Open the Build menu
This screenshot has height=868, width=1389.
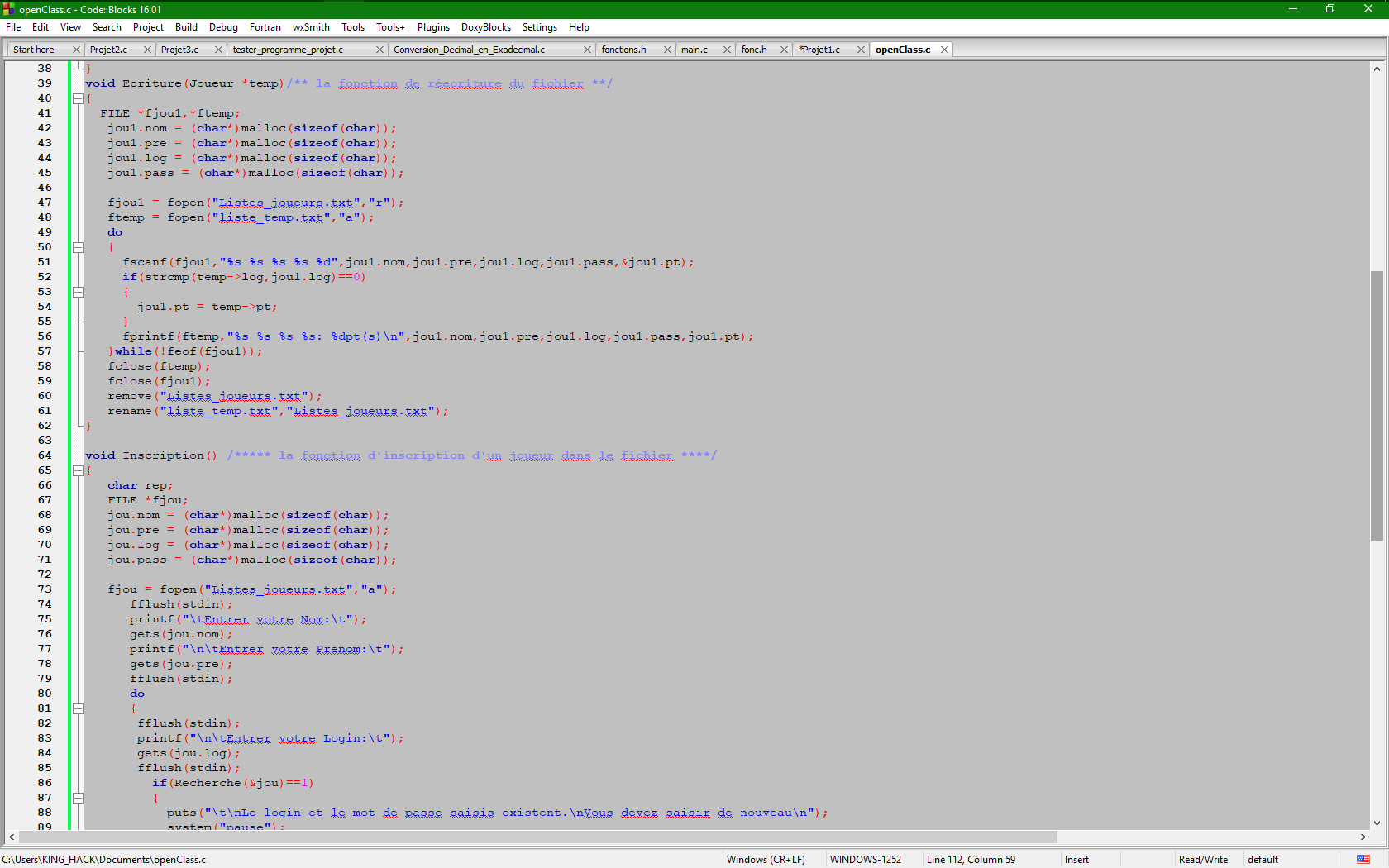186,27
